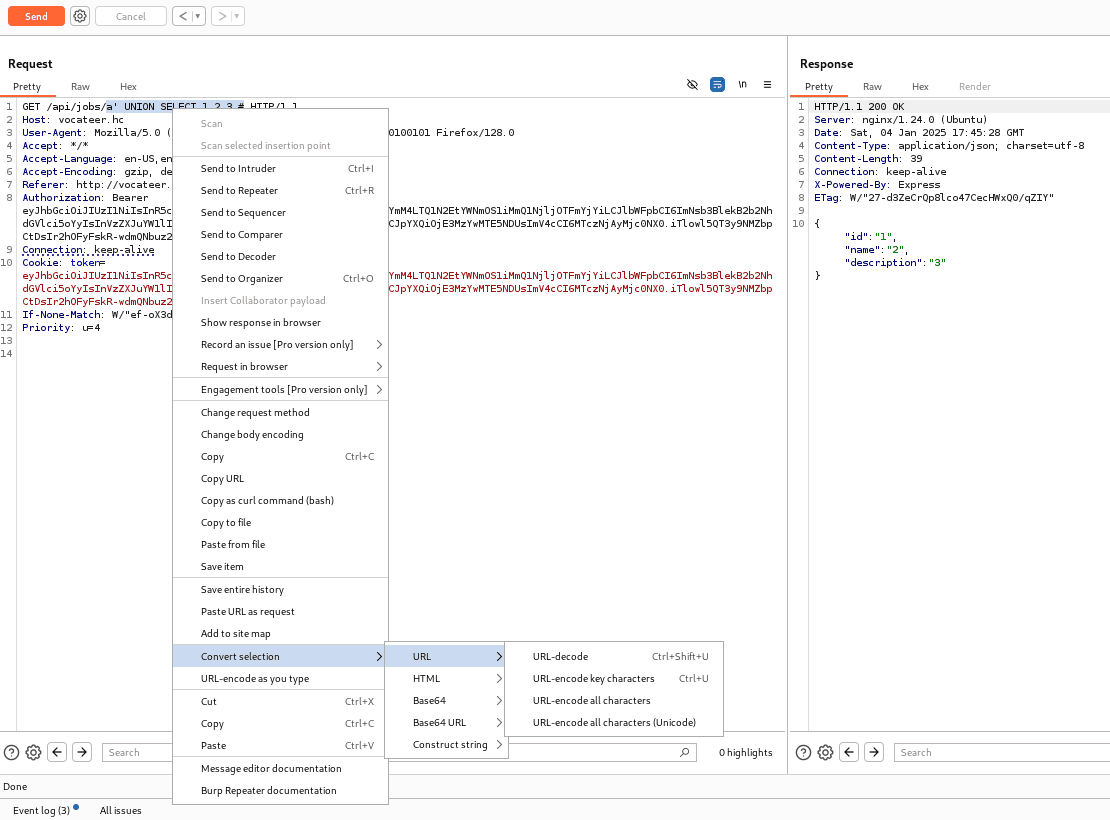Open Request editor hamburger menu
This screenshot has width=1110, height=820.
(767, 84)
